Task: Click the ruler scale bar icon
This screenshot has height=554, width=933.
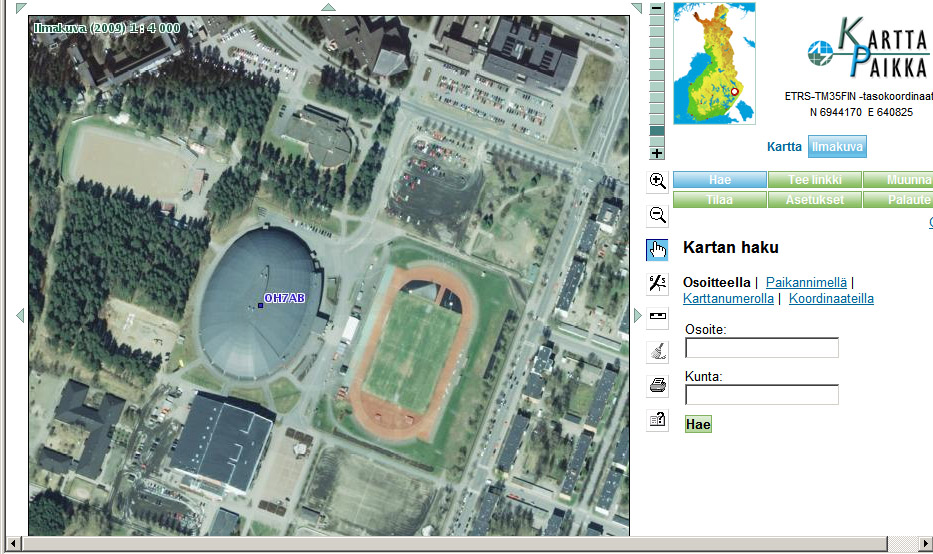Action: (x=657, y=318)
